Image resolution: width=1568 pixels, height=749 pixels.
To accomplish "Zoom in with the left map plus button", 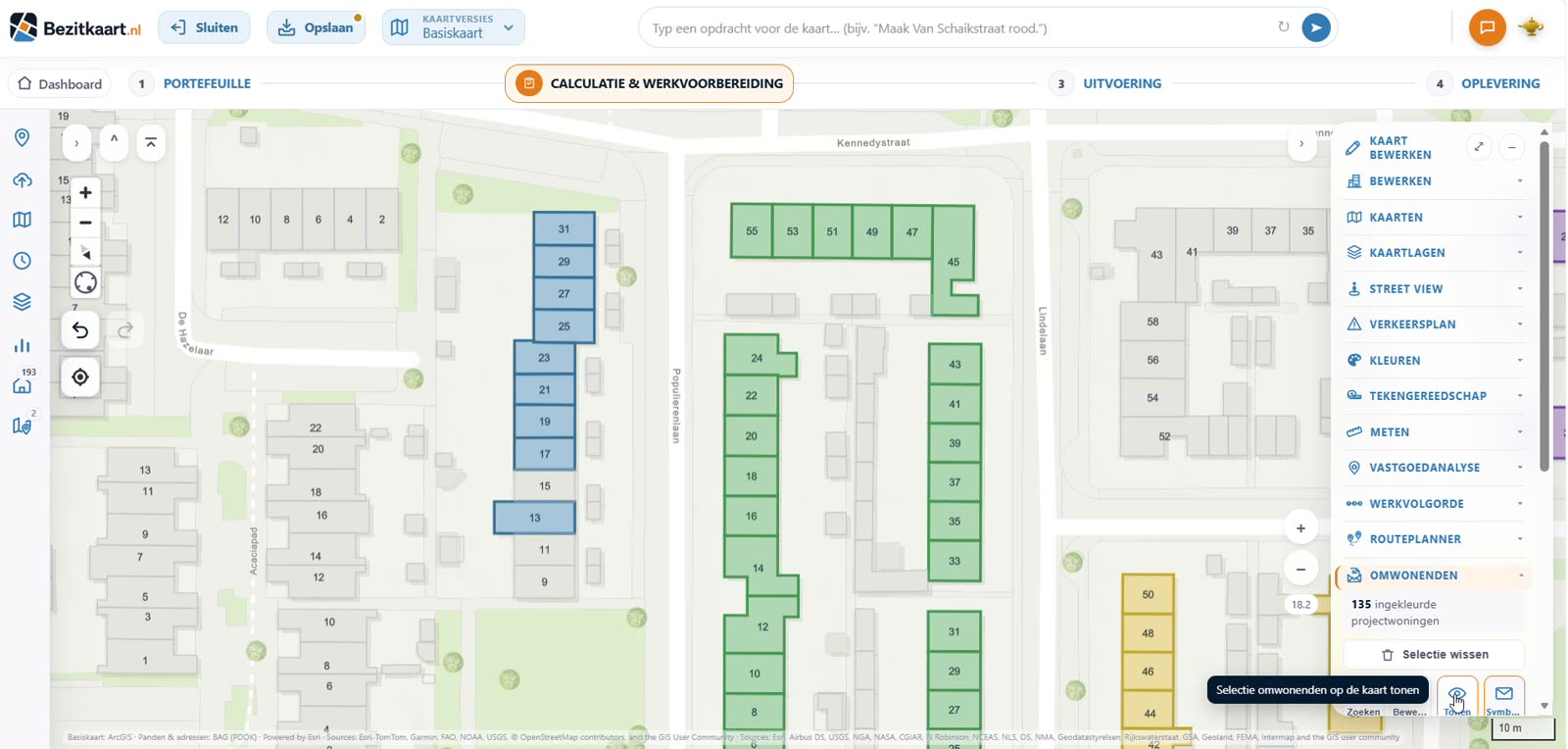I will coord(85,193).
